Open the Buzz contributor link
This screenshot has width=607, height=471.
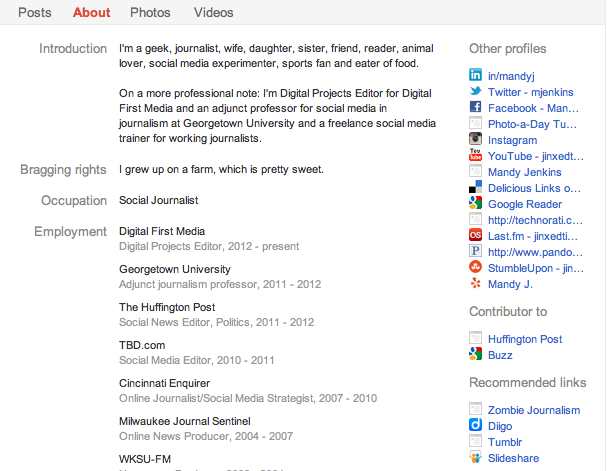(x=500, y=355)
